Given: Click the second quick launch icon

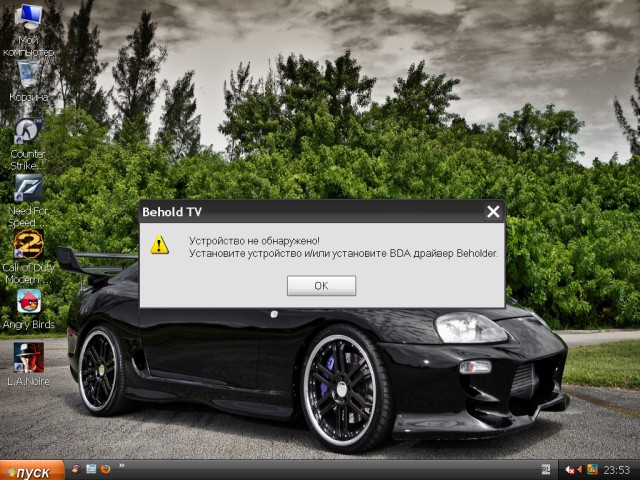Looking at the screenshot, I should click(x=91, y=468).
